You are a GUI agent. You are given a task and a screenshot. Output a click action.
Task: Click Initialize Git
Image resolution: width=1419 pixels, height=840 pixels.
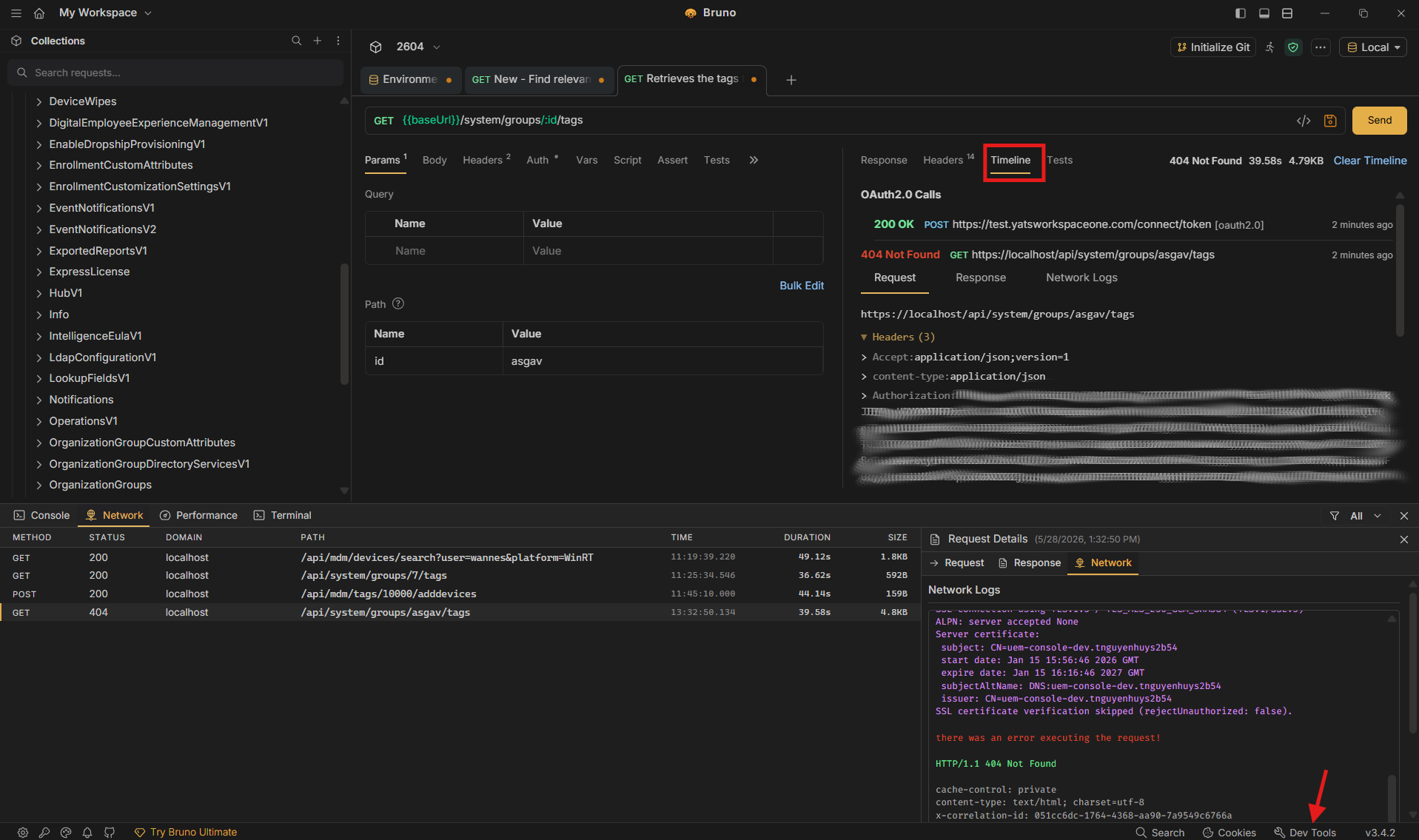click(1212, 47)
